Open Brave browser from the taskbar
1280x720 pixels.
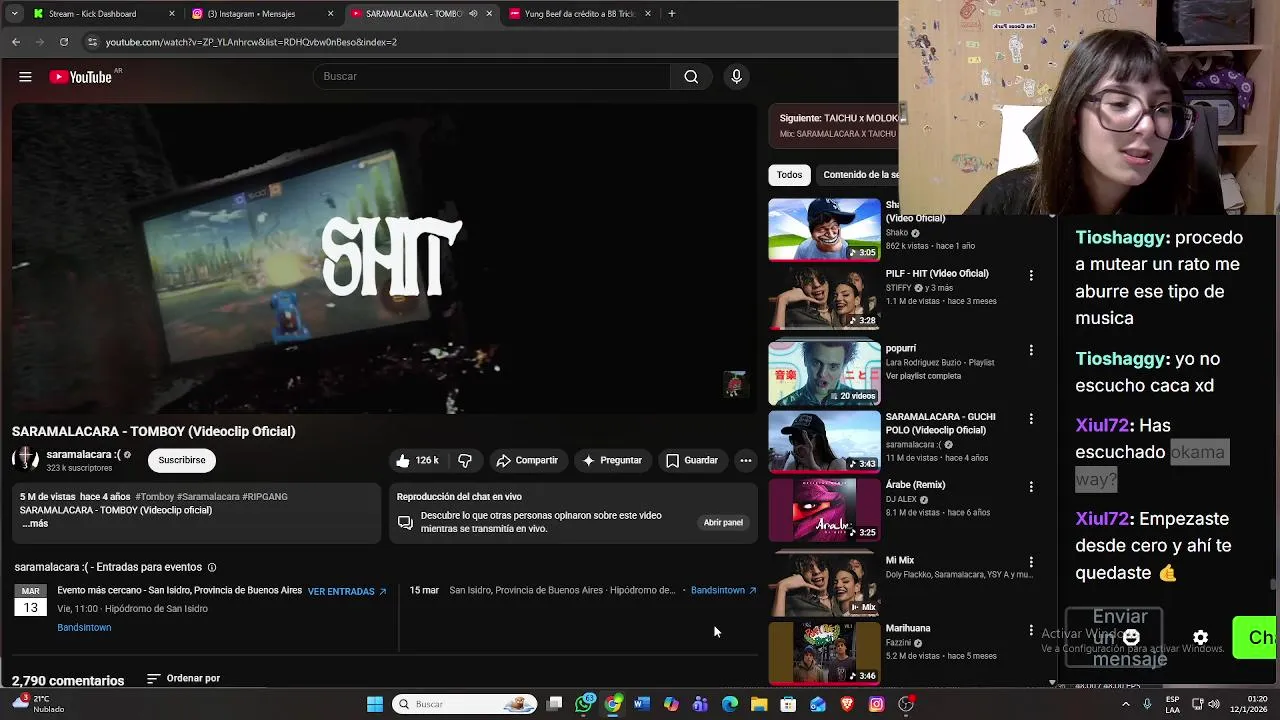pyautogui.click(x=847, y=704)
